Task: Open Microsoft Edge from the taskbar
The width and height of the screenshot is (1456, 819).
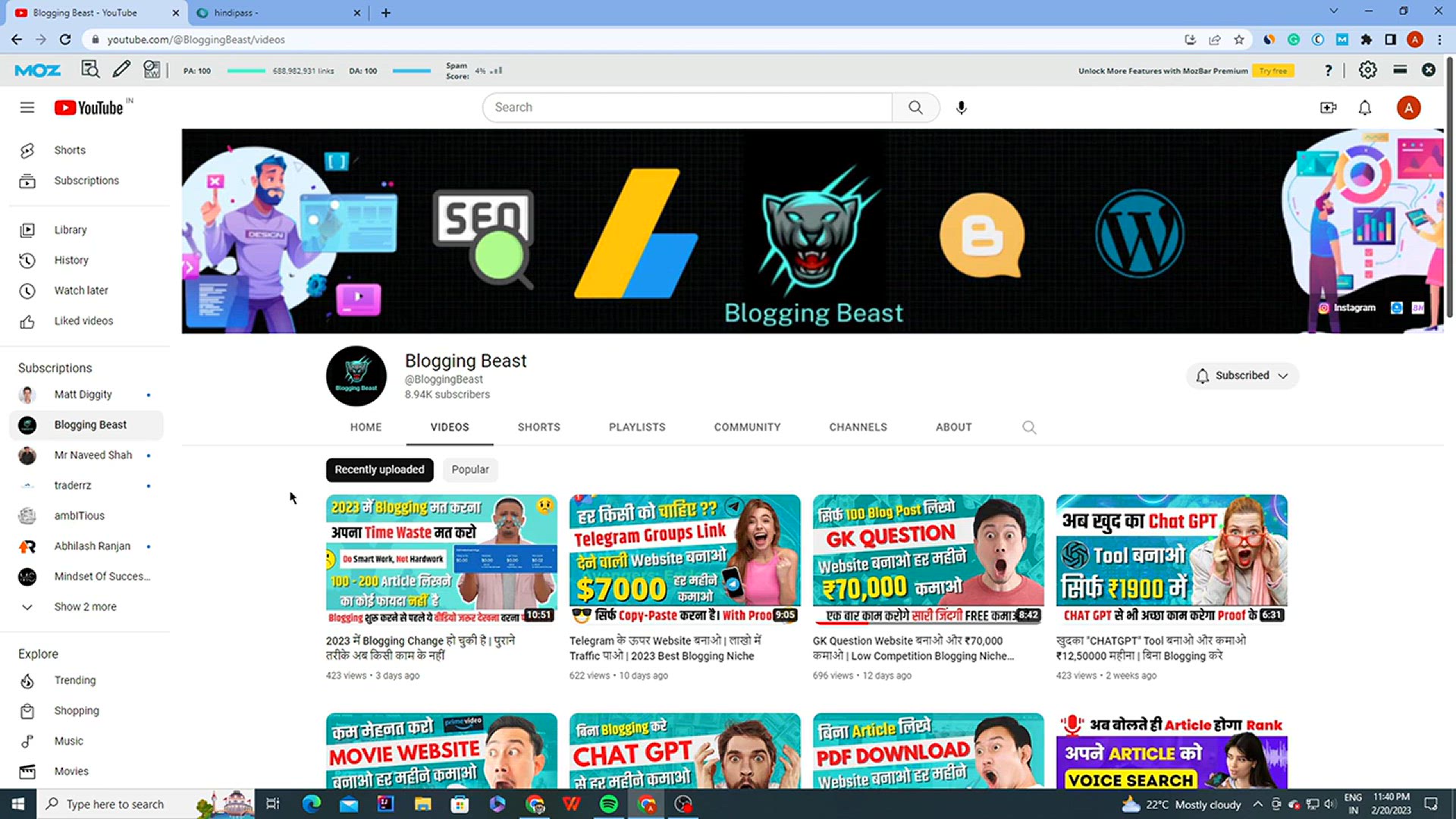Action: click(x=311, y=804)
